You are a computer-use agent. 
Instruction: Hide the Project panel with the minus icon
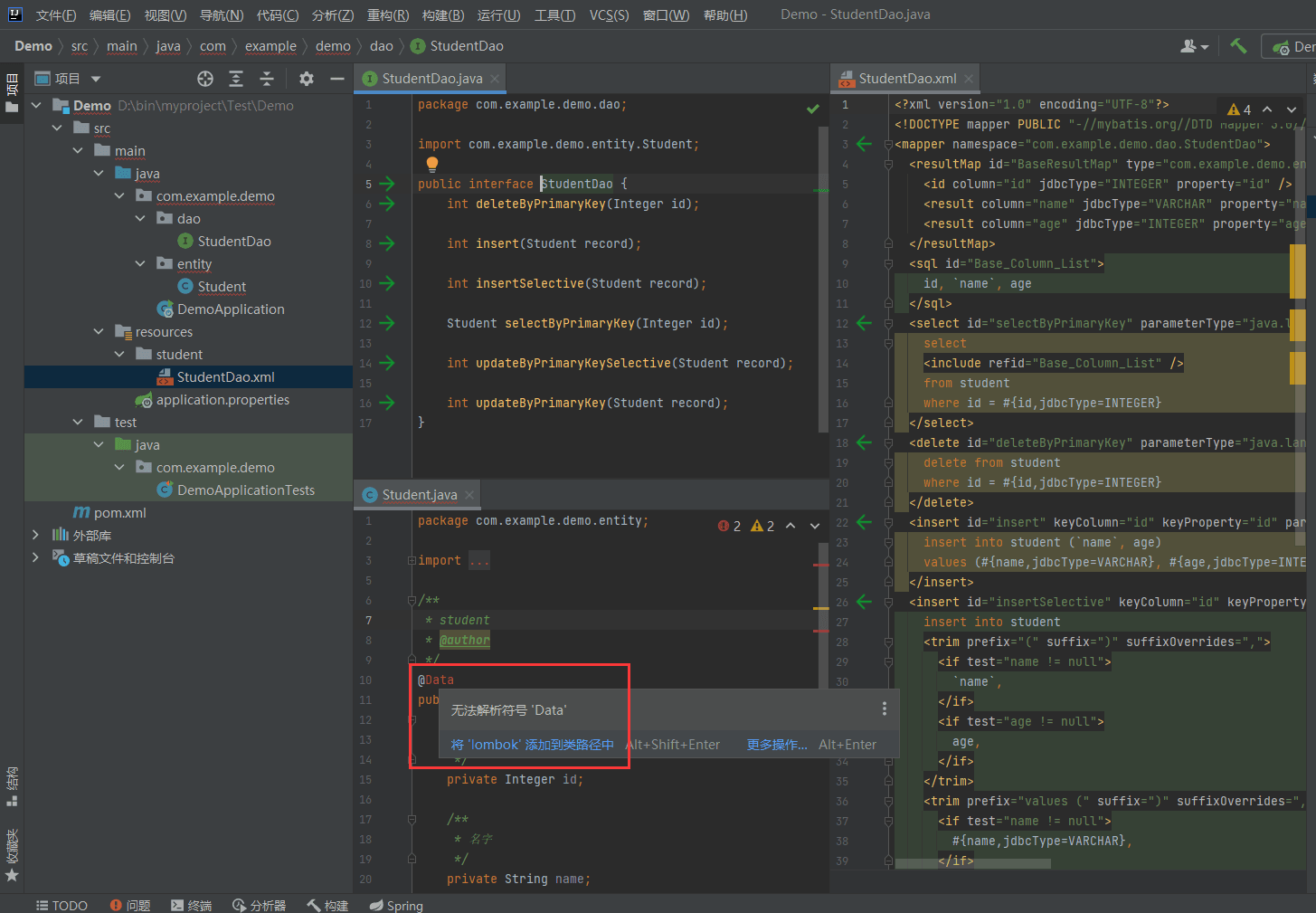(337, 79)
